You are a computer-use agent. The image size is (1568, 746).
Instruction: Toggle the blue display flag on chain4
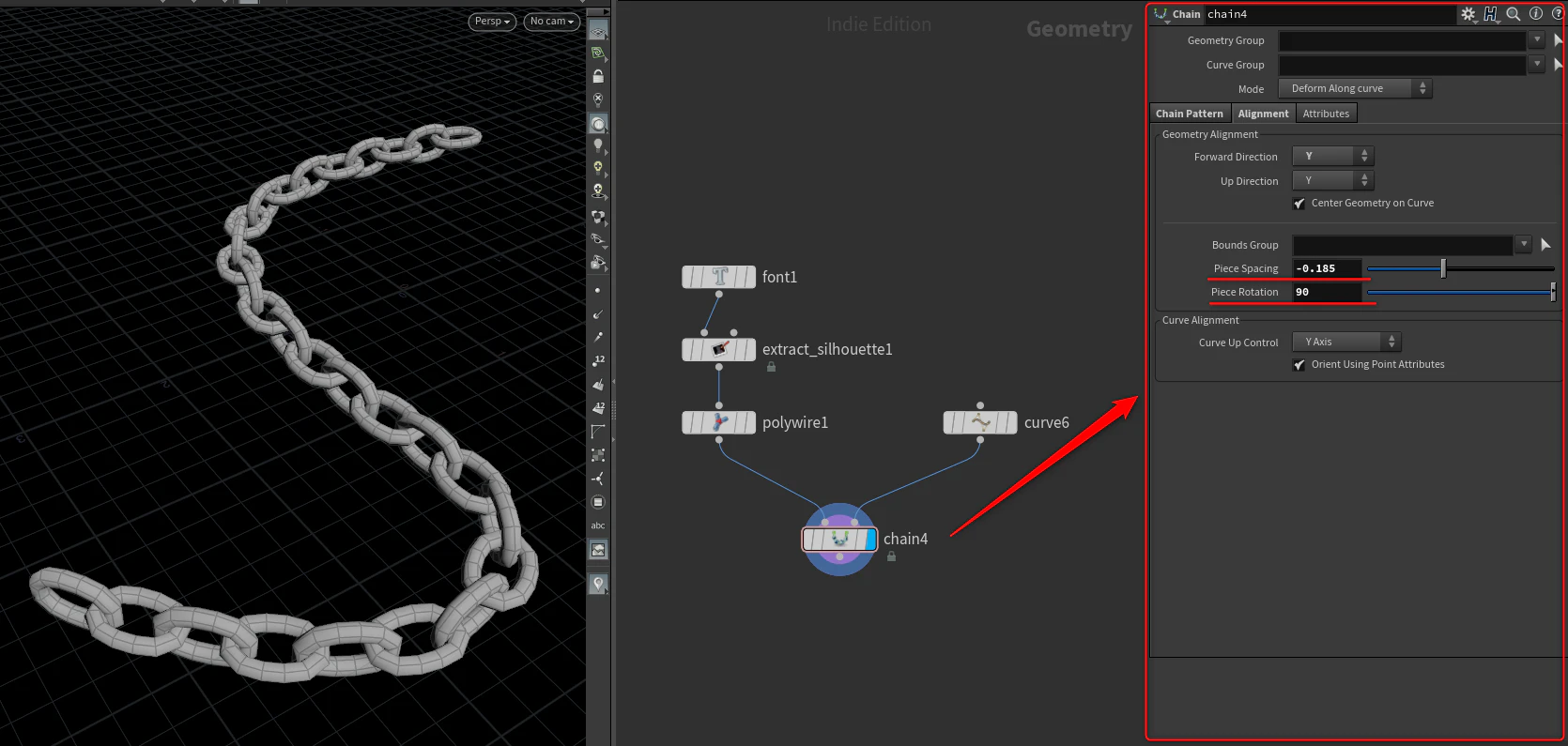pos(870,539)
